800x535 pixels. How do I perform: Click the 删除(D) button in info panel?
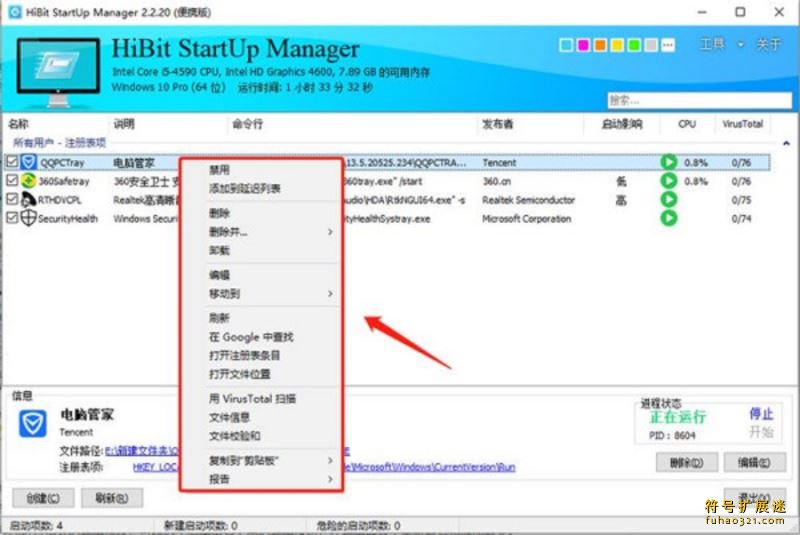tap(687, 463)
